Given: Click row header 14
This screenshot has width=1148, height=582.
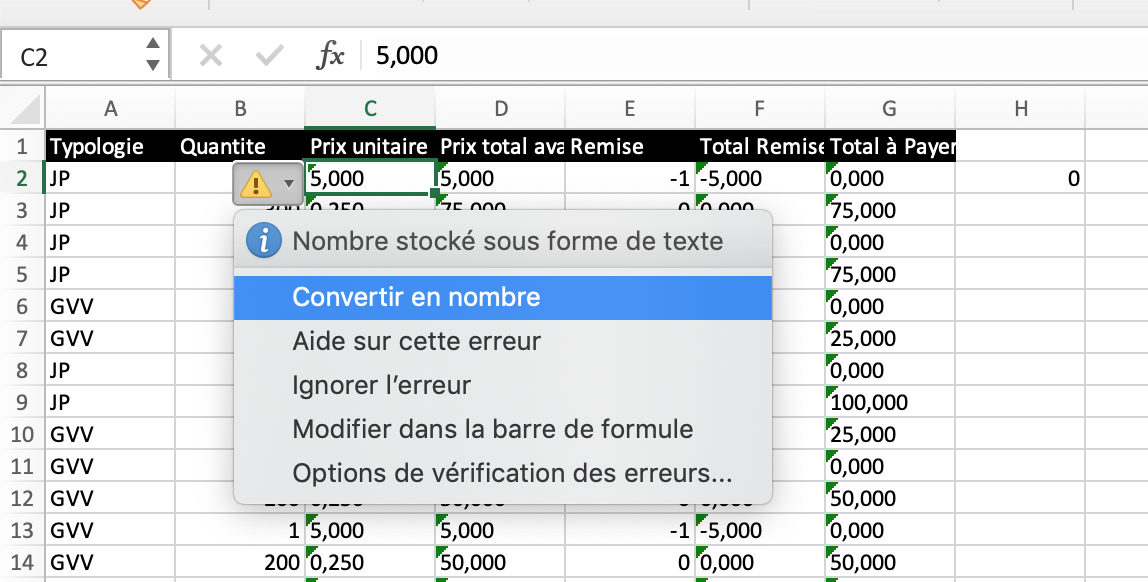Looking at the screenshot, I should [20, 561].
